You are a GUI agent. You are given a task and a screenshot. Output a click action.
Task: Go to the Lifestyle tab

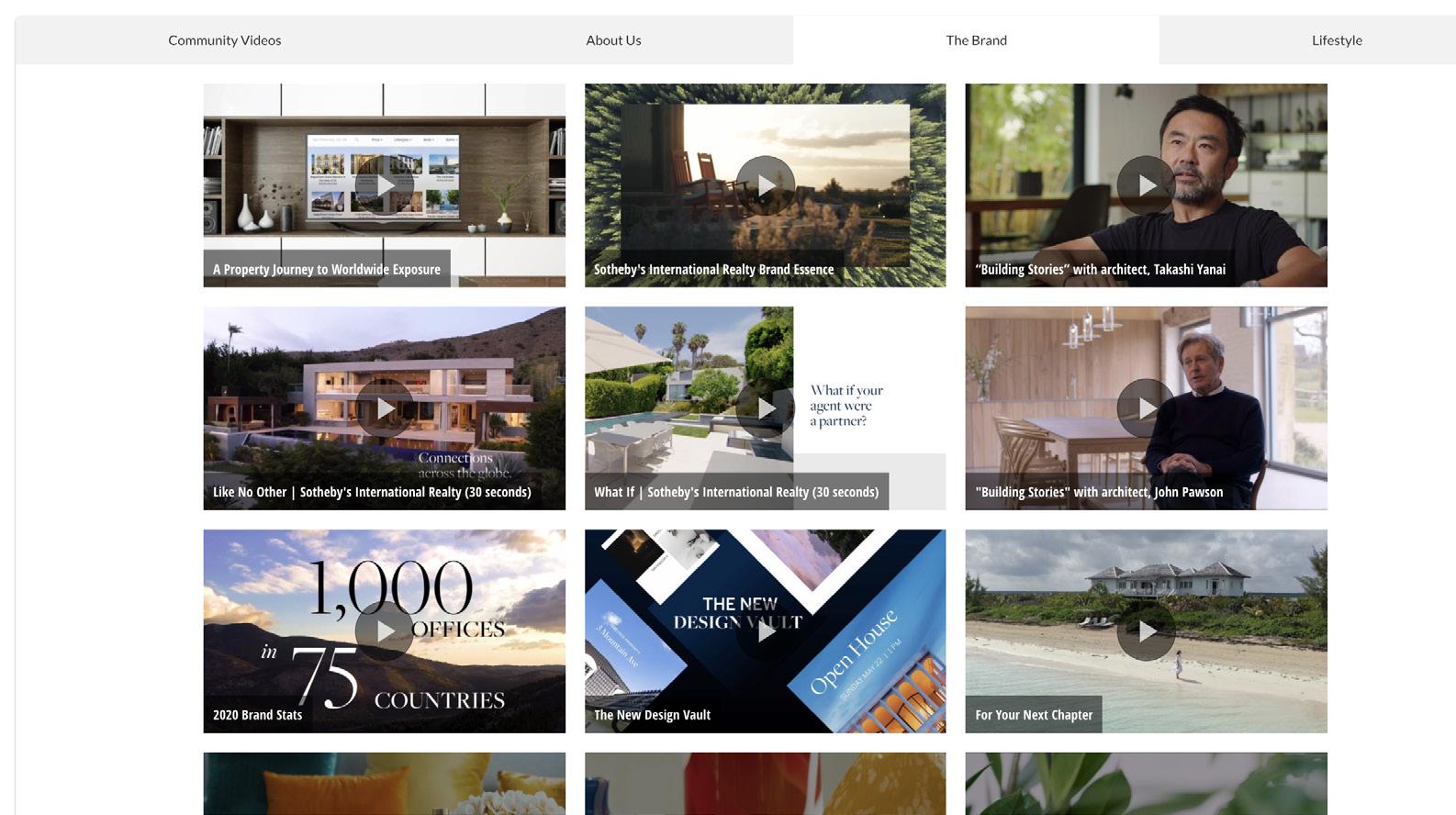click(x=1337, y=40)
